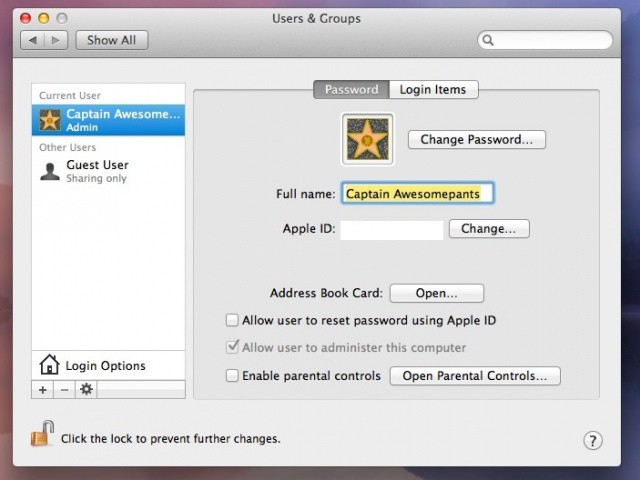Check Enable parental controls

[232, 376]
